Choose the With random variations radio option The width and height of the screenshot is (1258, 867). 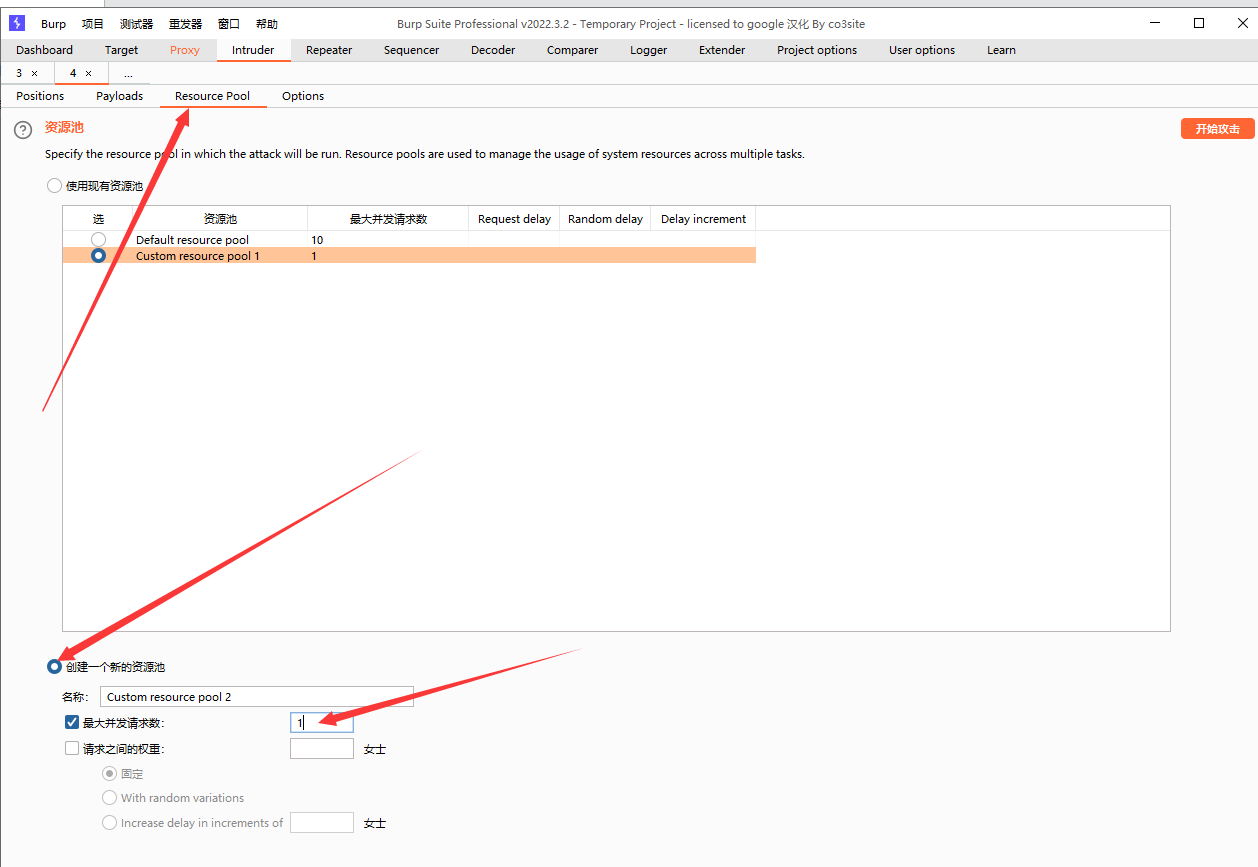click(110, 797)
